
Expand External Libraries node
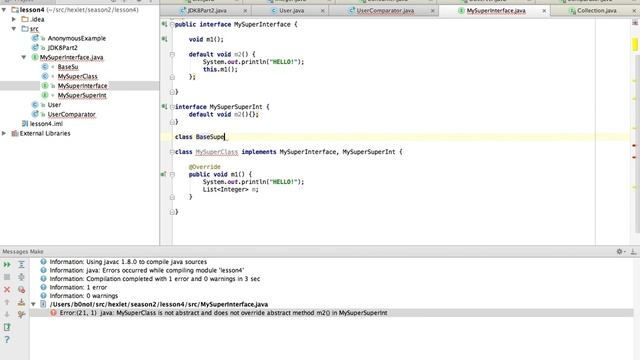point(4,133)
